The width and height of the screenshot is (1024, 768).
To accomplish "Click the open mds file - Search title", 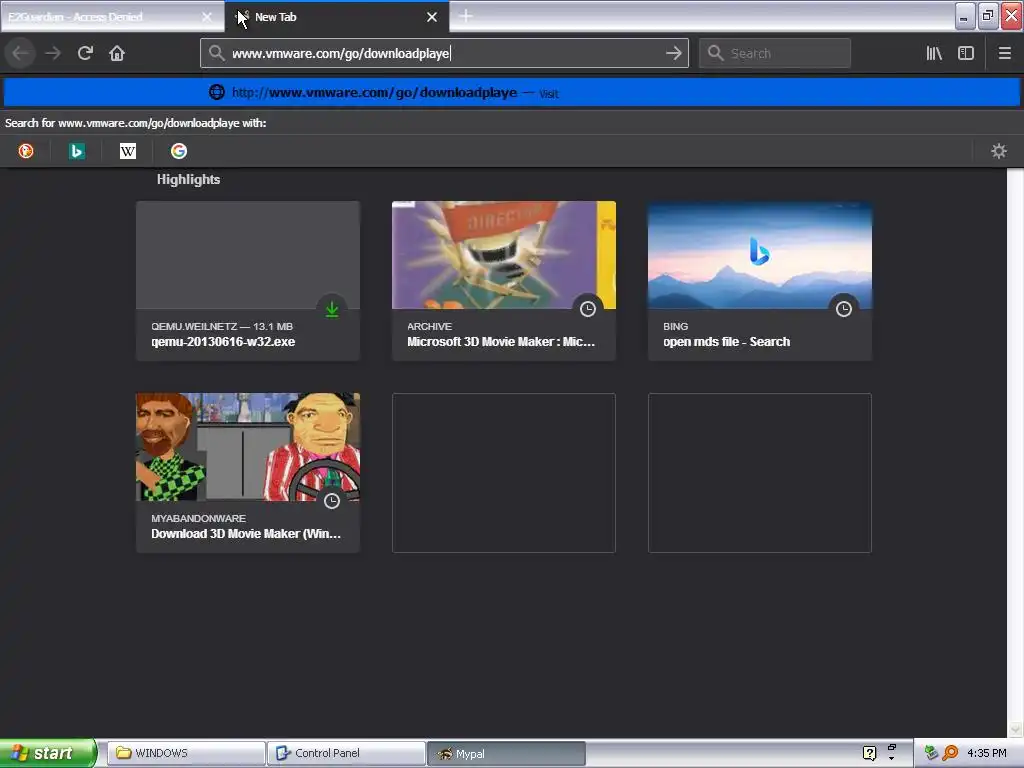I will (x=726, y=342).
